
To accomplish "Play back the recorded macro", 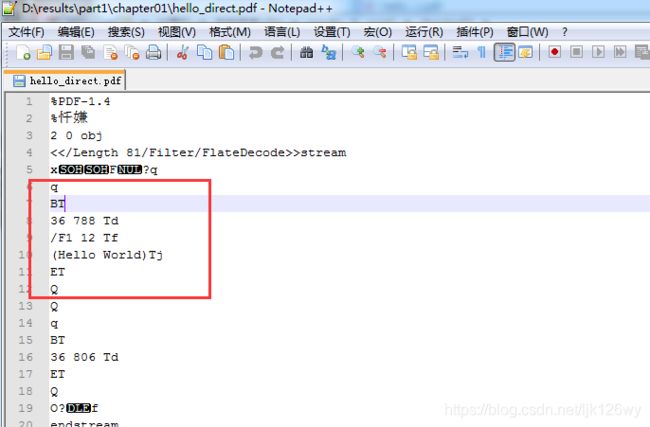I will point(598,53).
